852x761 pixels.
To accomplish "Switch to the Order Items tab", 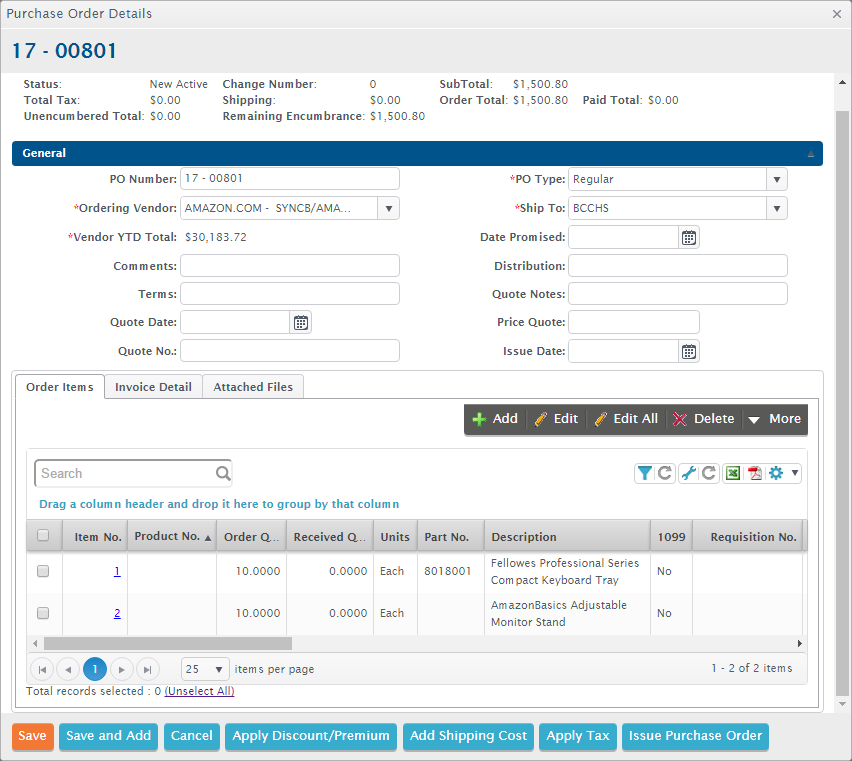I will [x=60, y=387].
